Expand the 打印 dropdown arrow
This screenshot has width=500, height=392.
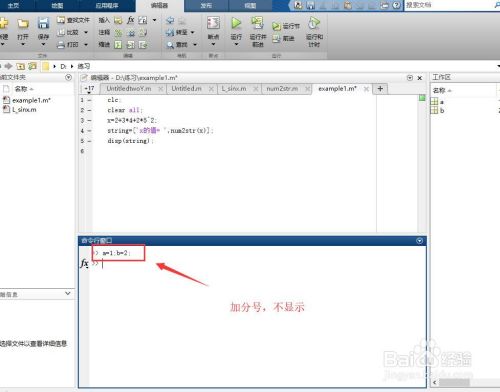[86, 44]
